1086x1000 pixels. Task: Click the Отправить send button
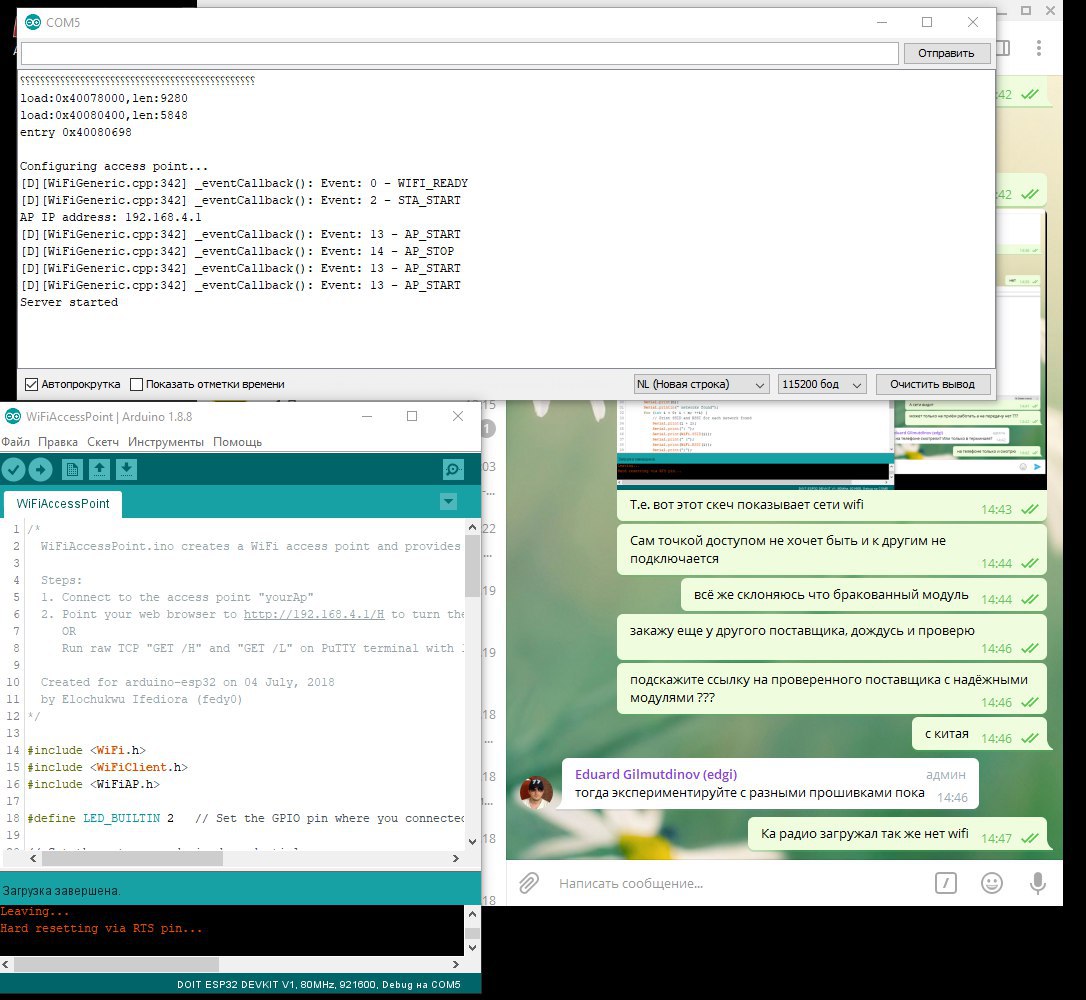pos(946,53)
